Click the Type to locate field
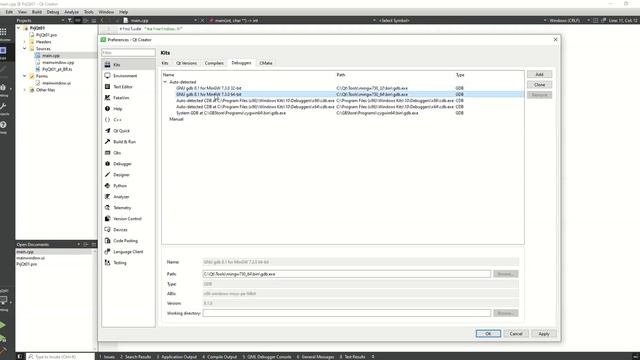This screenshot has width=640, height=360. click(60, 357)
